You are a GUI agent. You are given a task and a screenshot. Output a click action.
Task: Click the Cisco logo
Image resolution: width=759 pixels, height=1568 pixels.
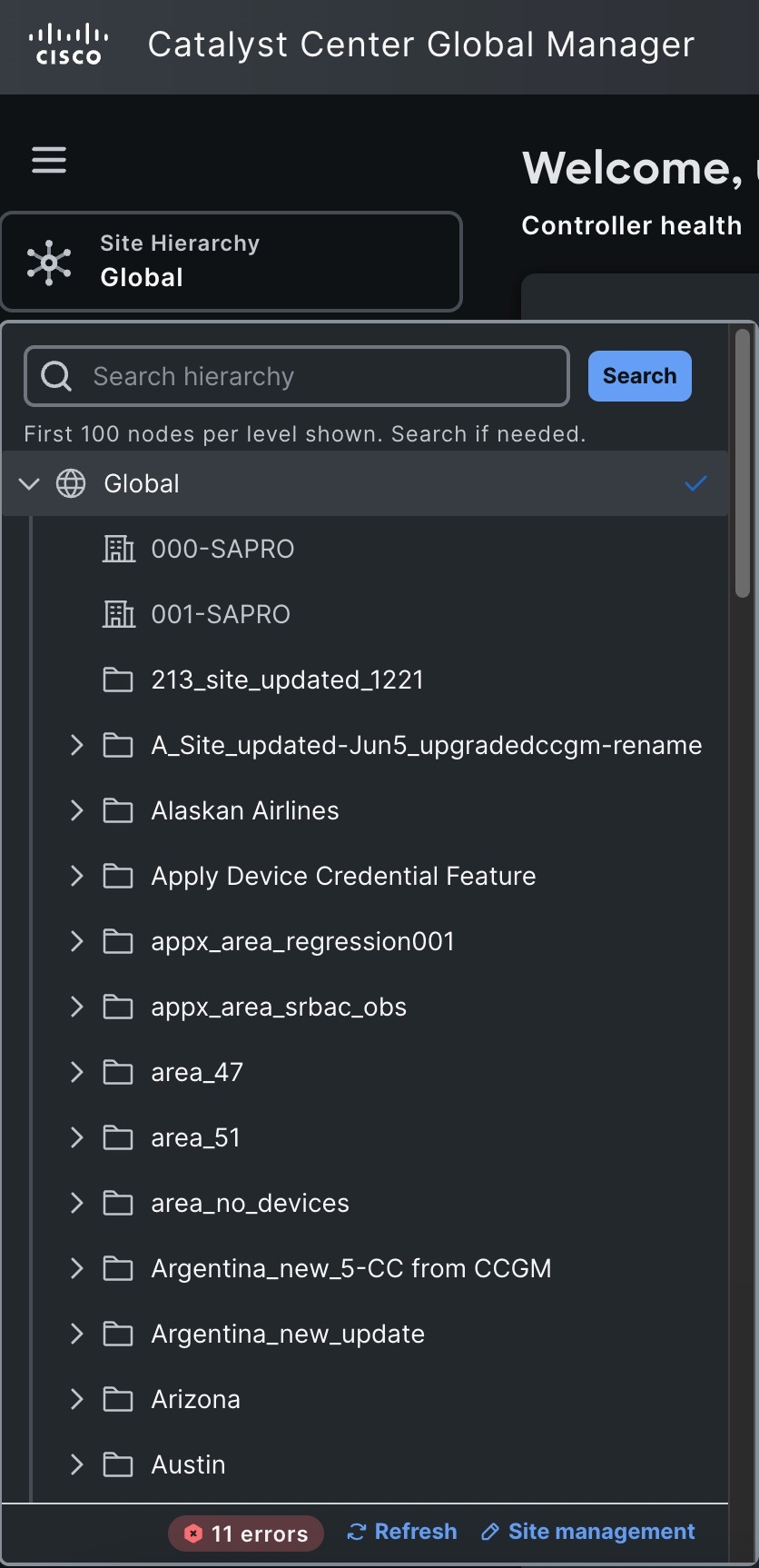[69, 45]
